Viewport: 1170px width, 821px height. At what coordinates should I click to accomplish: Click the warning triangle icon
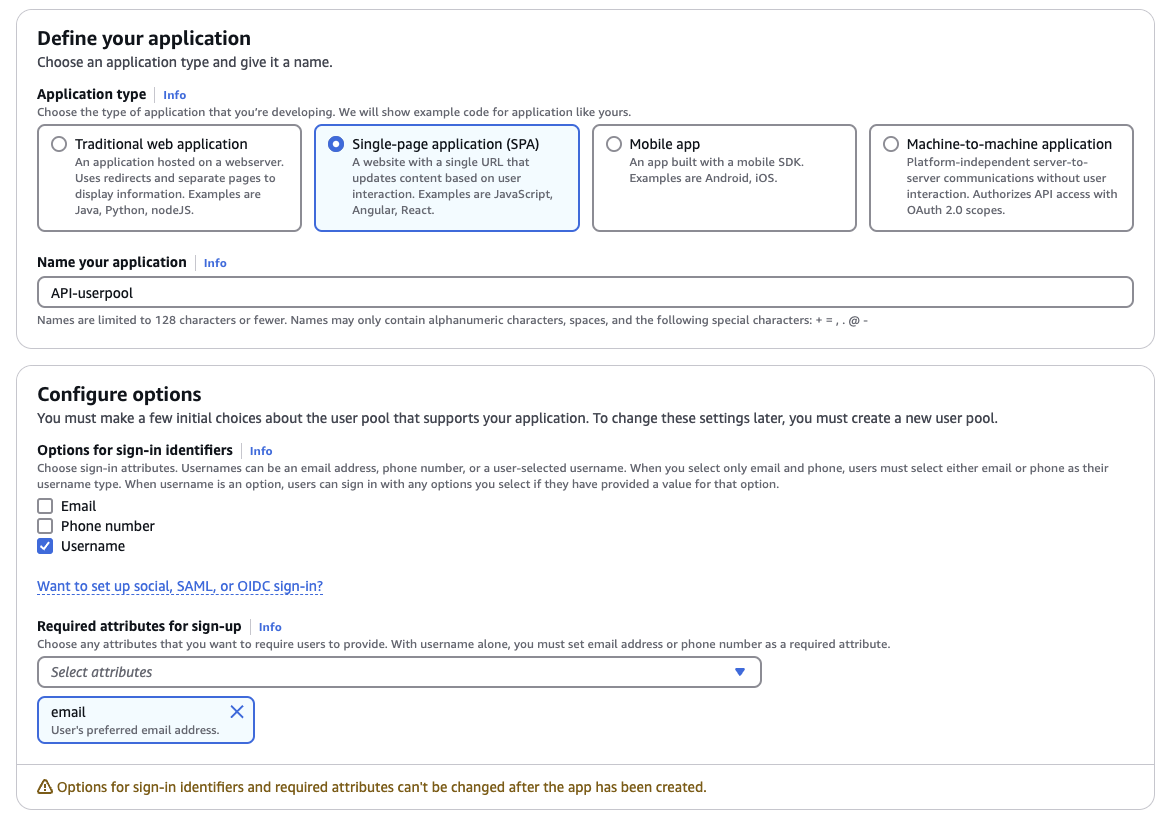click(x=45, y=787)
